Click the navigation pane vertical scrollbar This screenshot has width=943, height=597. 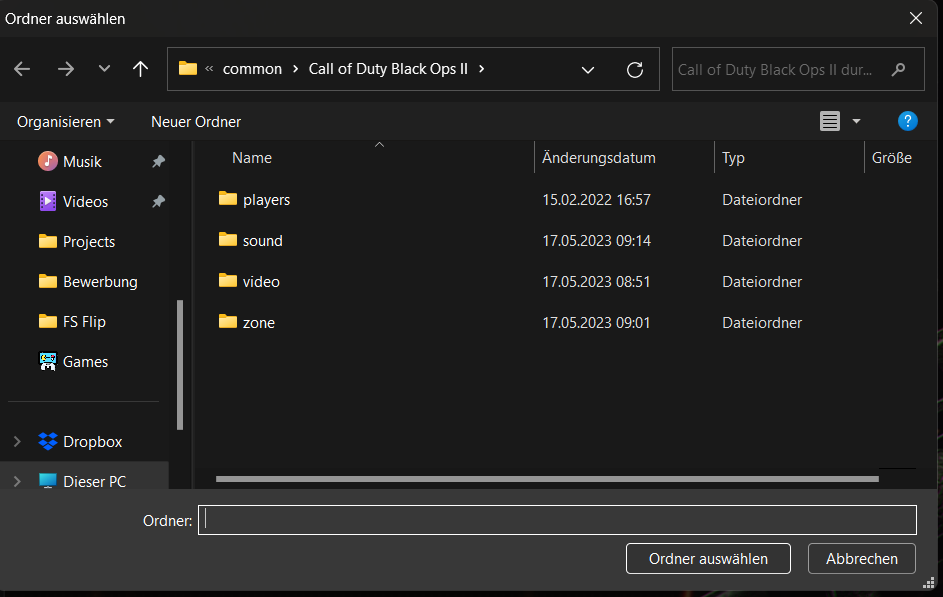pos(180,365)
